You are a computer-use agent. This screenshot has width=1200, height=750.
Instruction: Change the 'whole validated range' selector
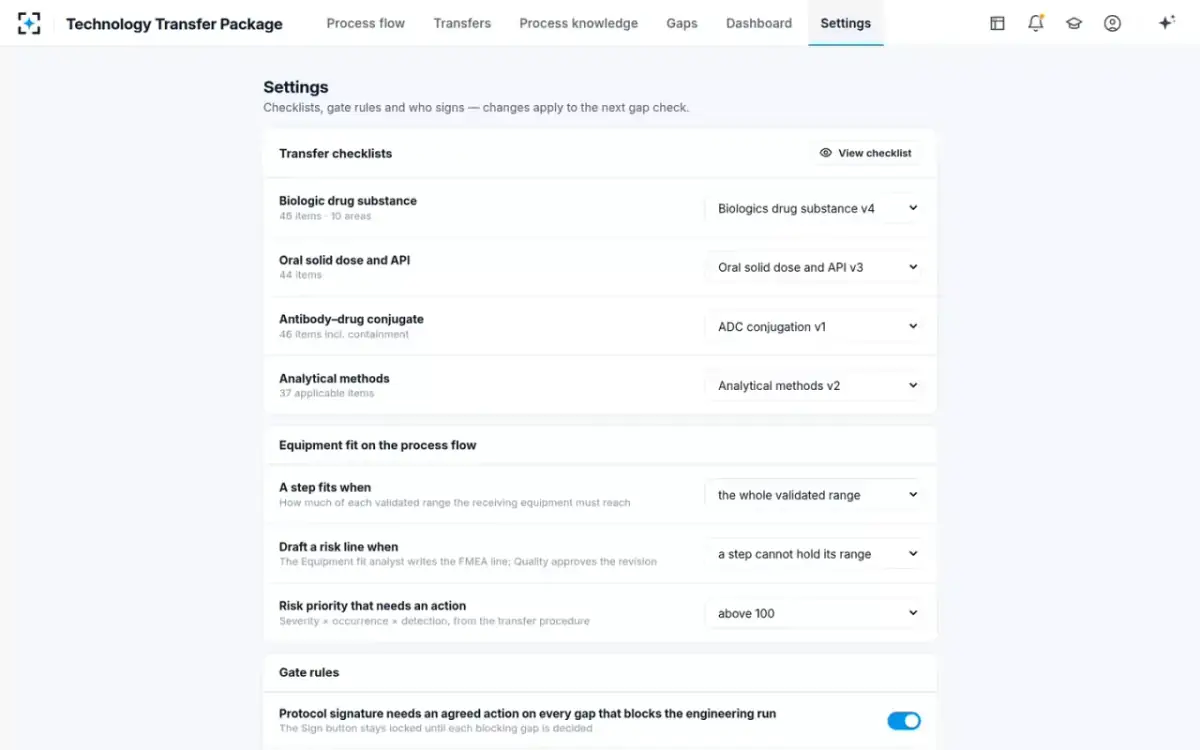pyautogui.click(x=814, y=494)
